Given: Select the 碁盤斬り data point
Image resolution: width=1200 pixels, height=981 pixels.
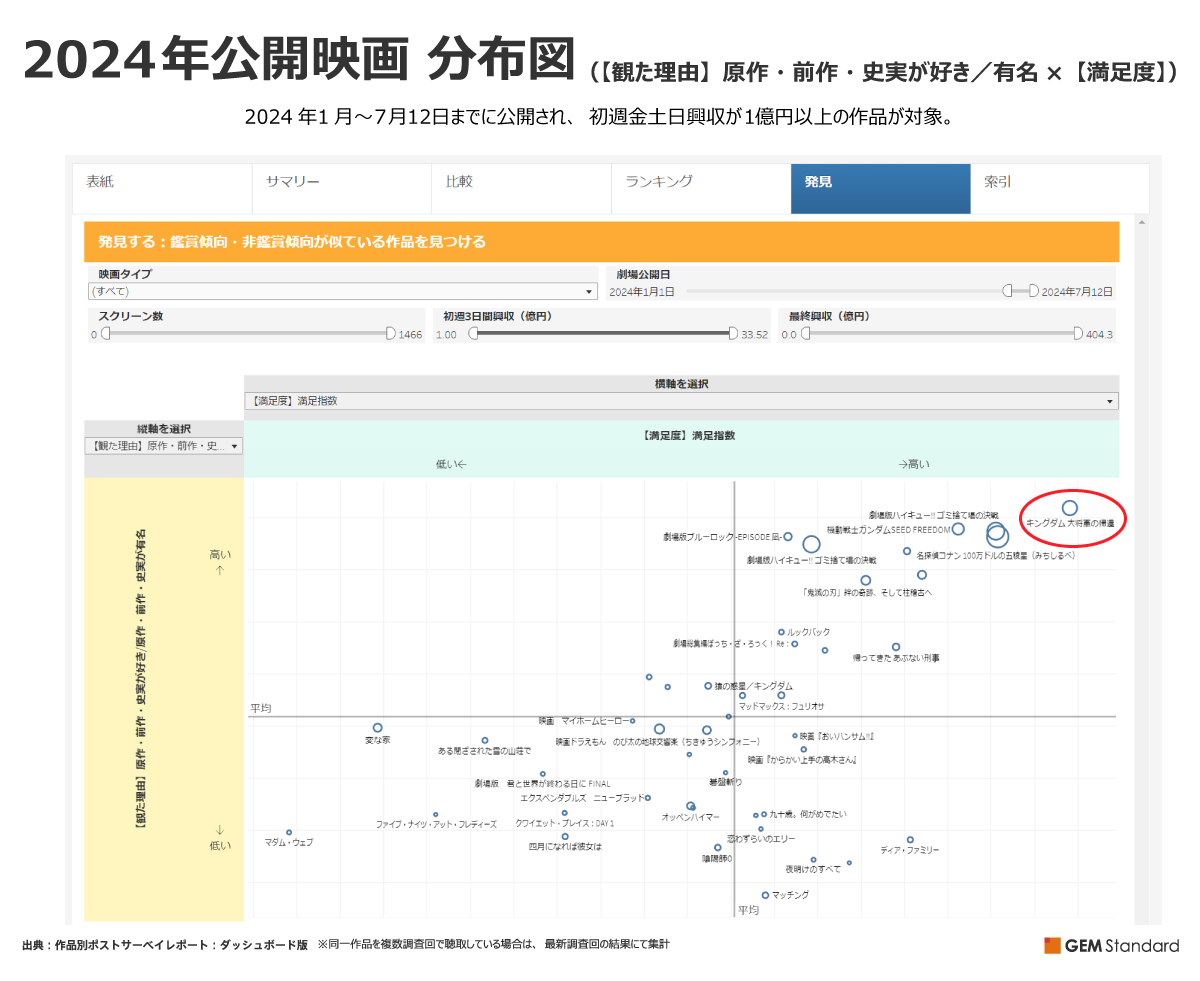Looking at the screenshot, I should coord(726,772).
